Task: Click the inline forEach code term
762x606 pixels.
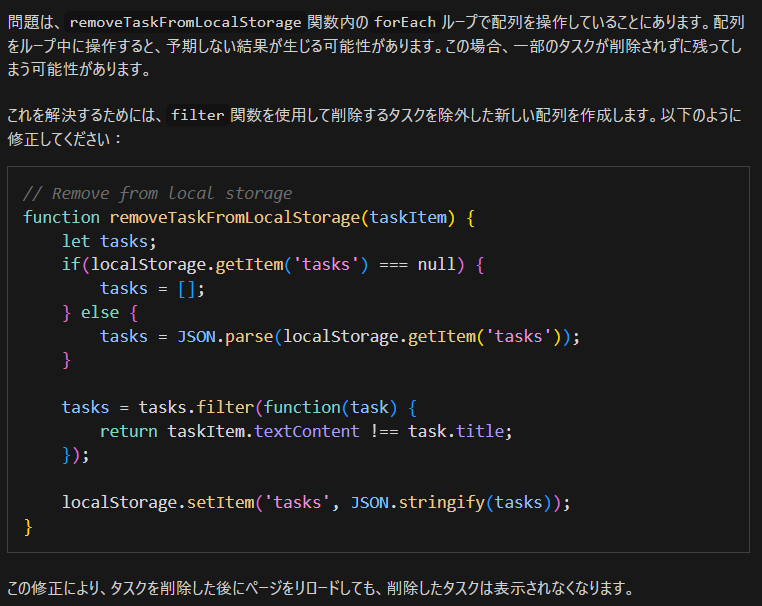Action: coord(404,22)
